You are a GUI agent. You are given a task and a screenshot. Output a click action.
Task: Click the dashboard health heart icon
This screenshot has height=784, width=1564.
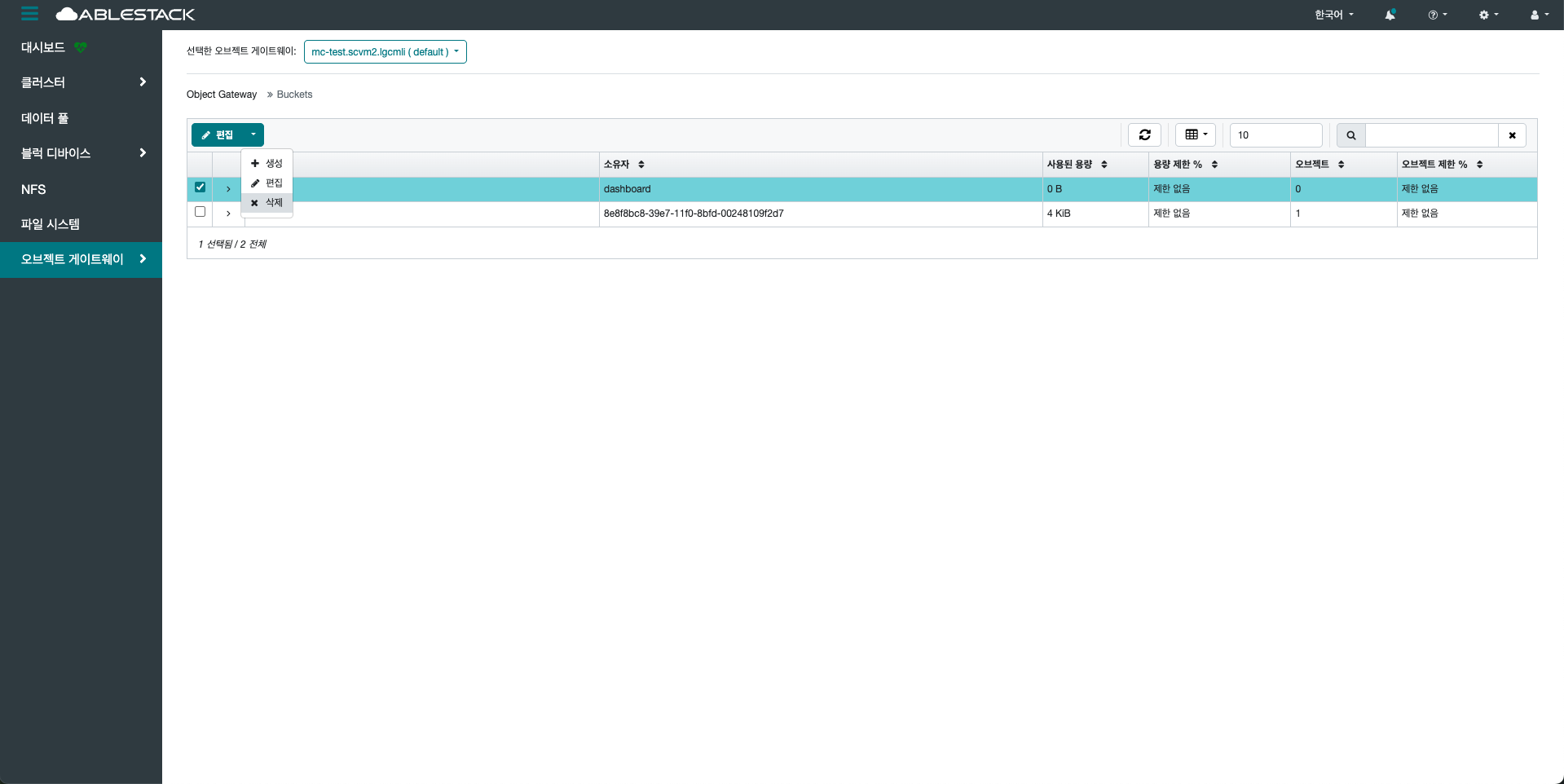point(80,47)
